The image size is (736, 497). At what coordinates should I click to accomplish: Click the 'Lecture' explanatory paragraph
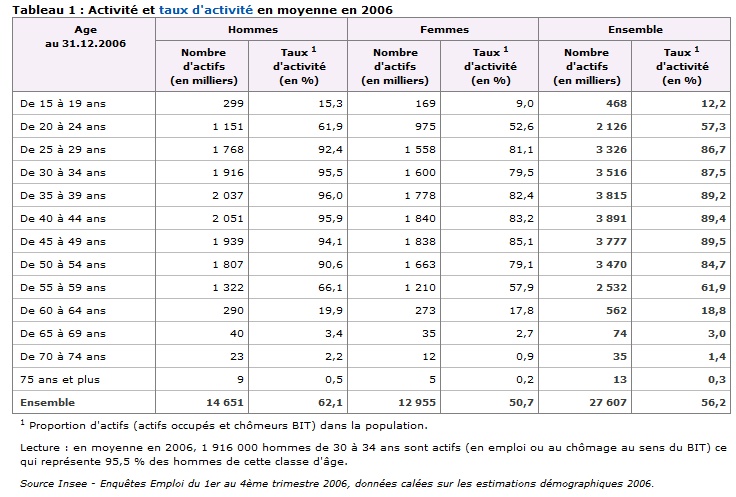coord(373,455)
